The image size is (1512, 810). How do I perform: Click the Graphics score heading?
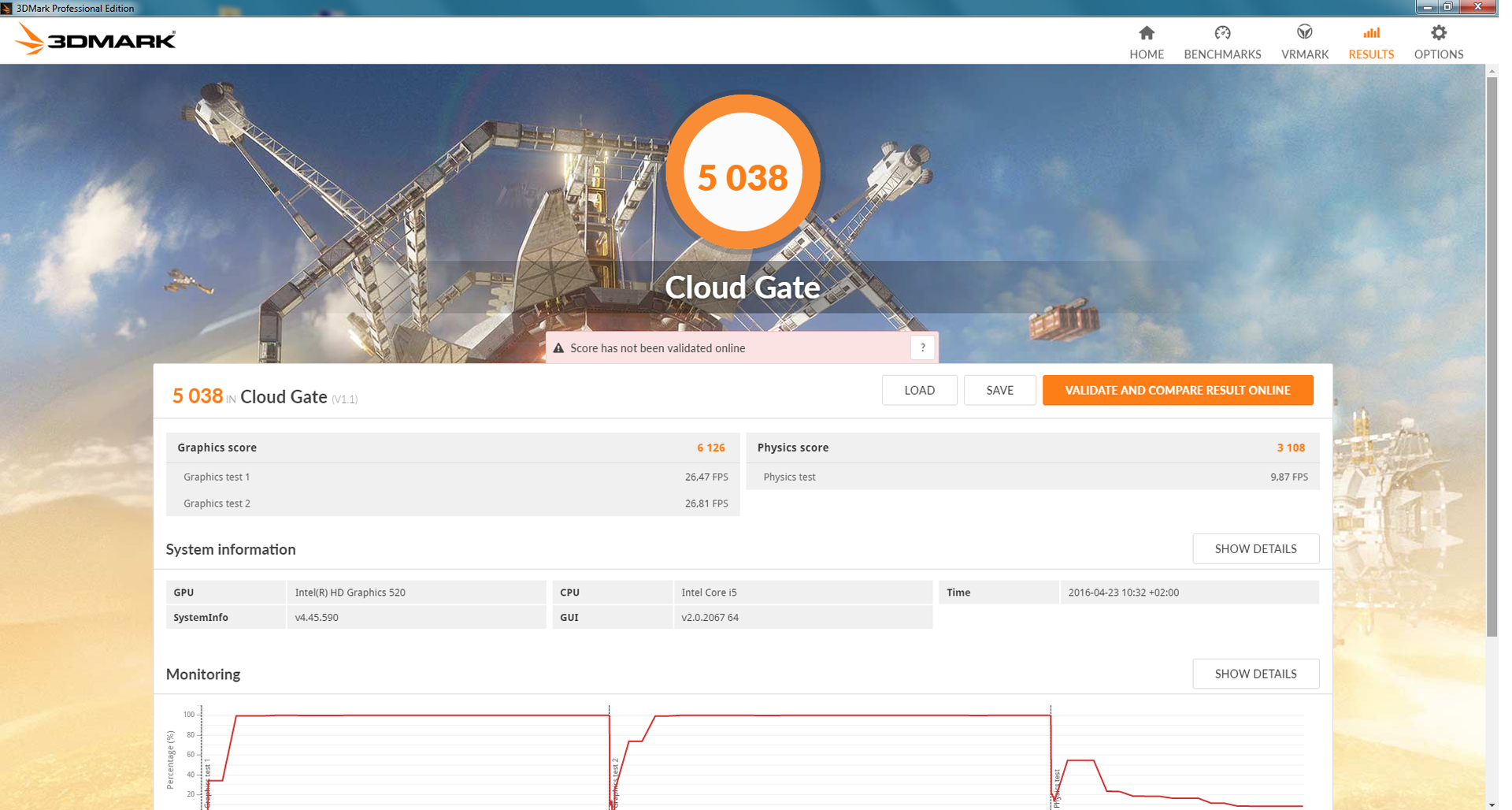click(217, 448)
